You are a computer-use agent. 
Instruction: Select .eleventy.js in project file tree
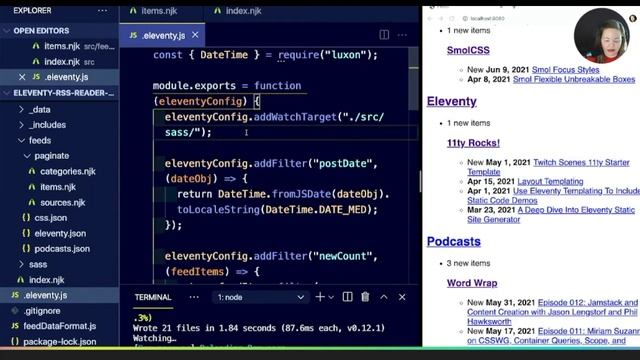40,296
